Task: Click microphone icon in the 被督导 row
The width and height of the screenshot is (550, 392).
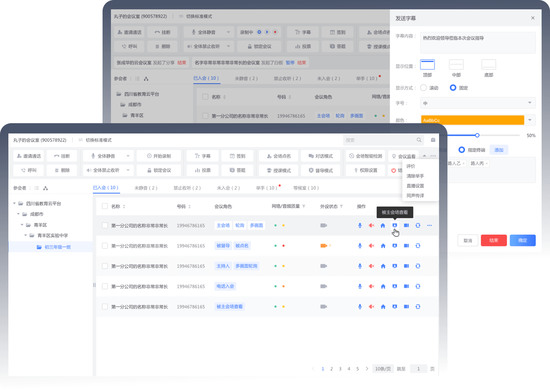Action: click(360, 246)
